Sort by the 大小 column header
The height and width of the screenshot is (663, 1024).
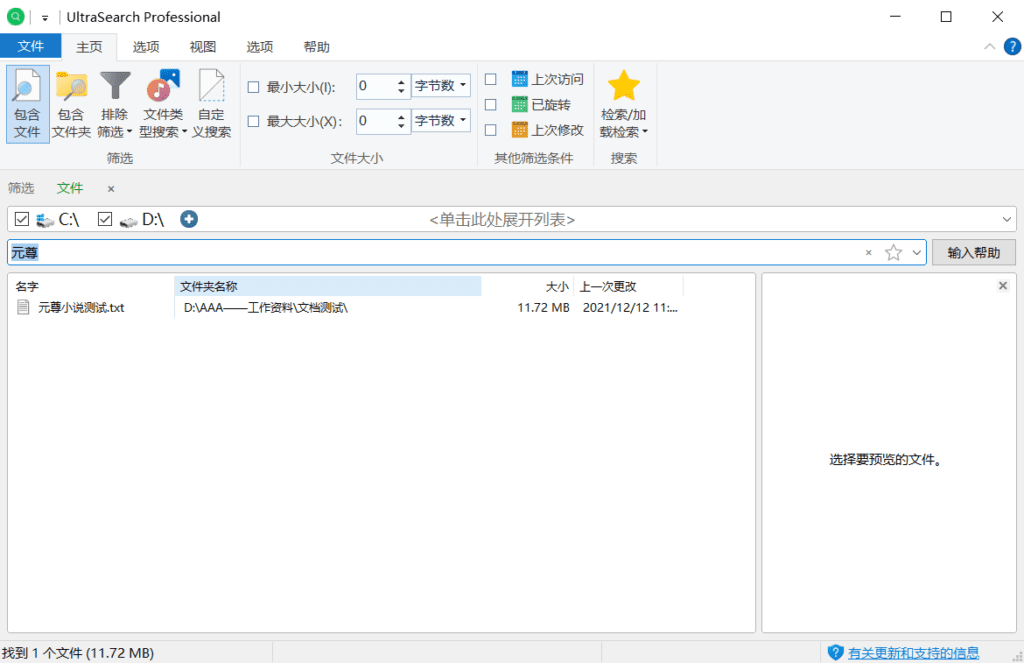528,286
